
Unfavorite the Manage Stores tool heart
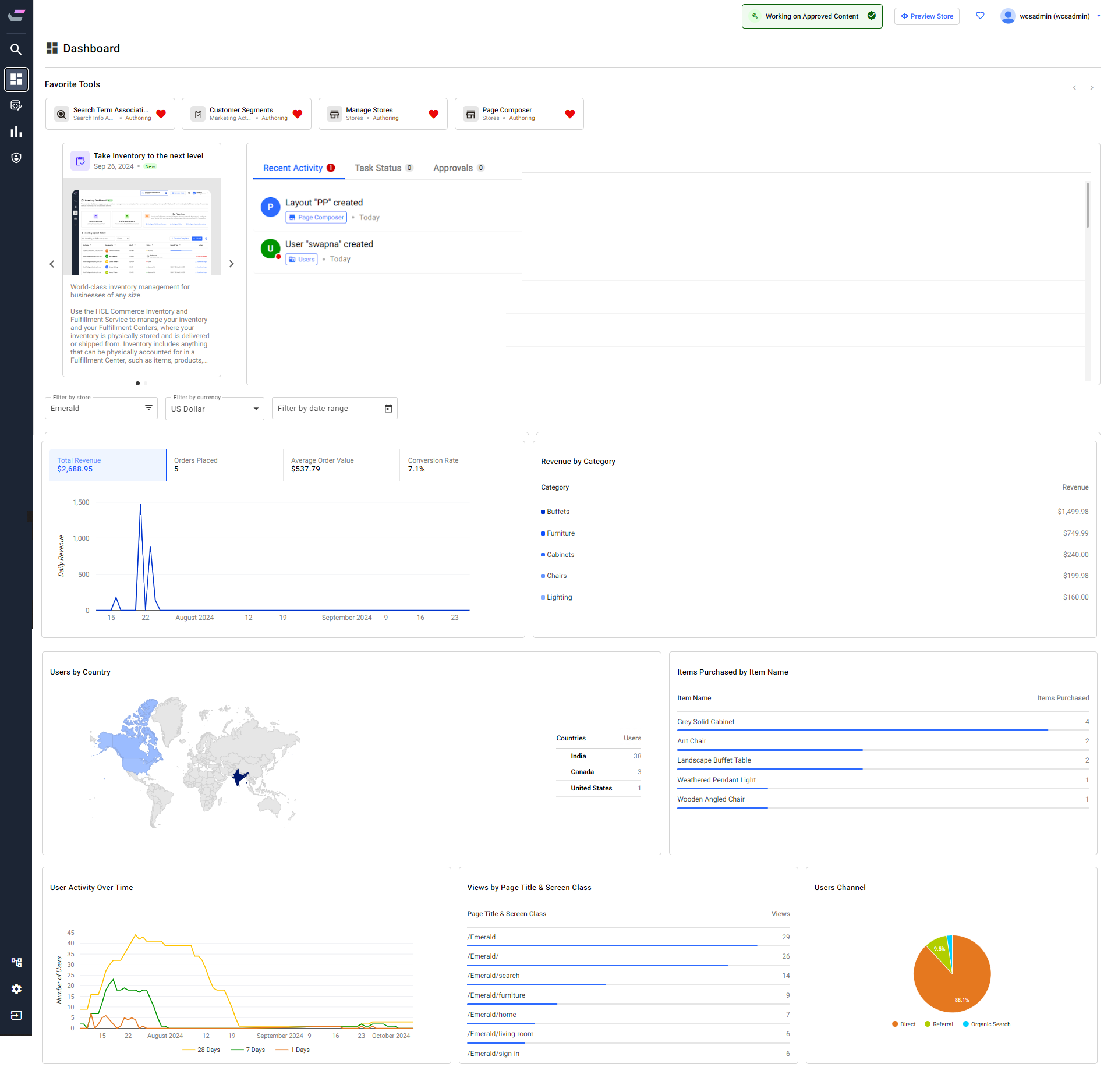click(433, 114)
